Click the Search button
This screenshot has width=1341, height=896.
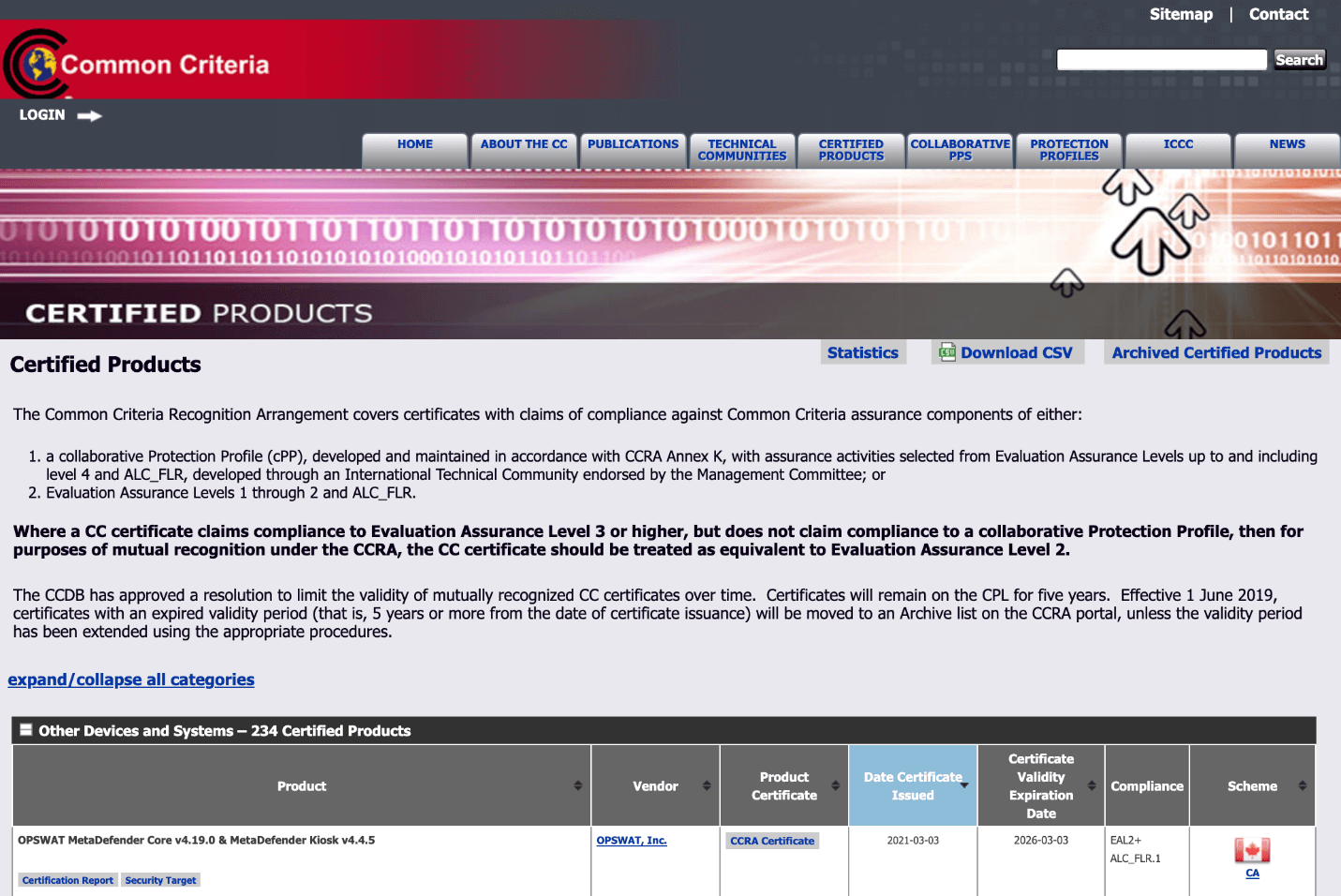pos(1300,60)
